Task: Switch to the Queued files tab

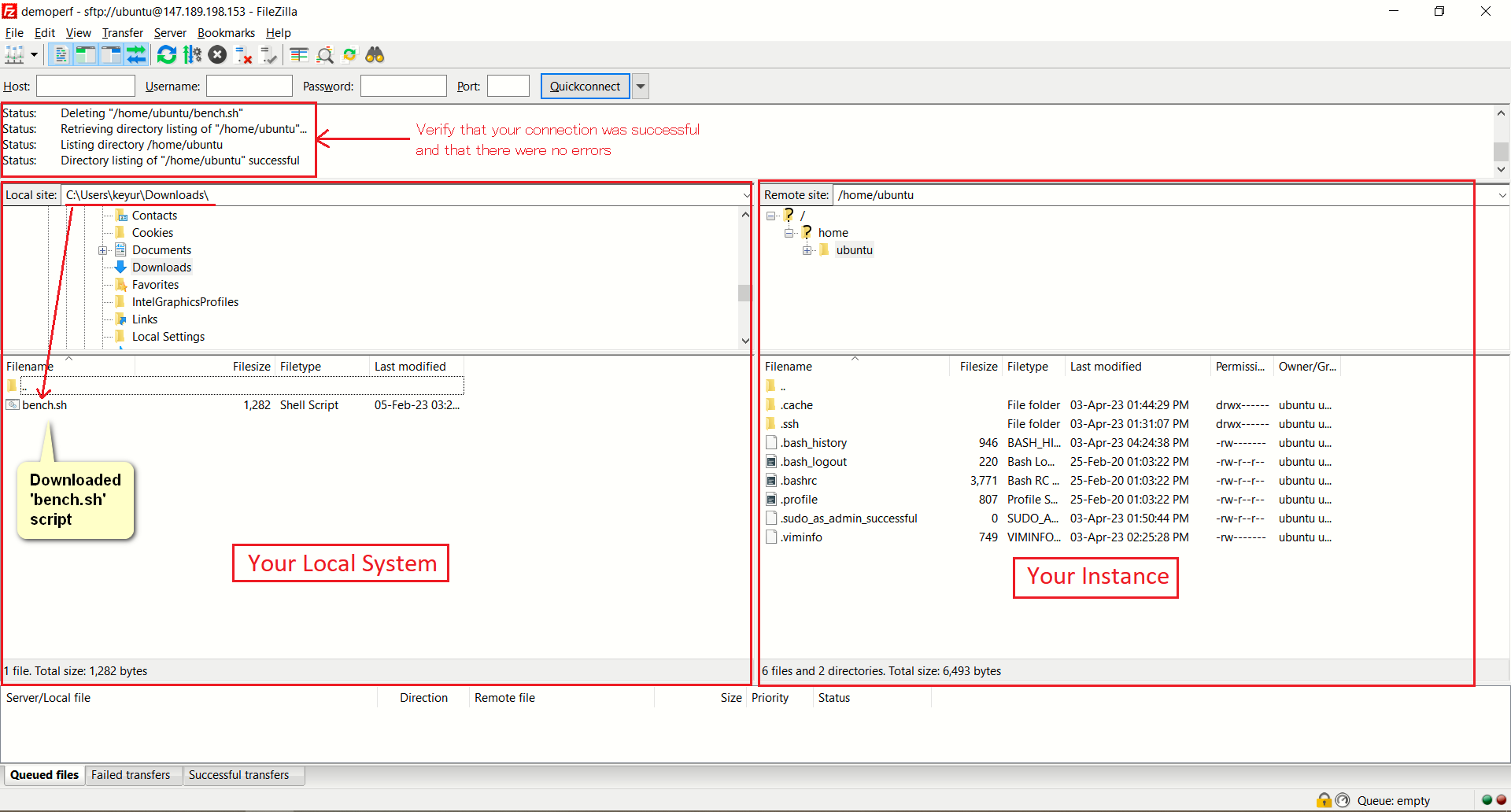Action: 44,775
